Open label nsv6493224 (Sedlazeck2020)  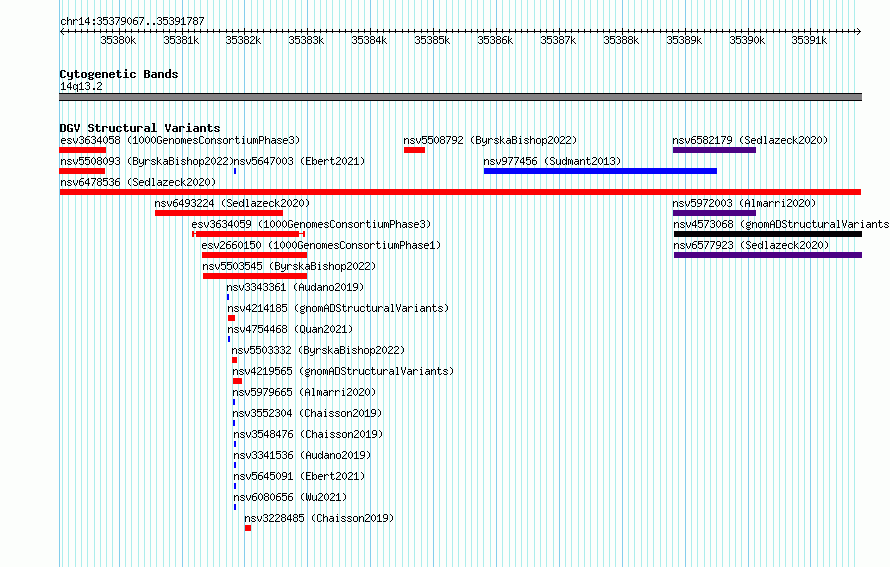point(232,203)
